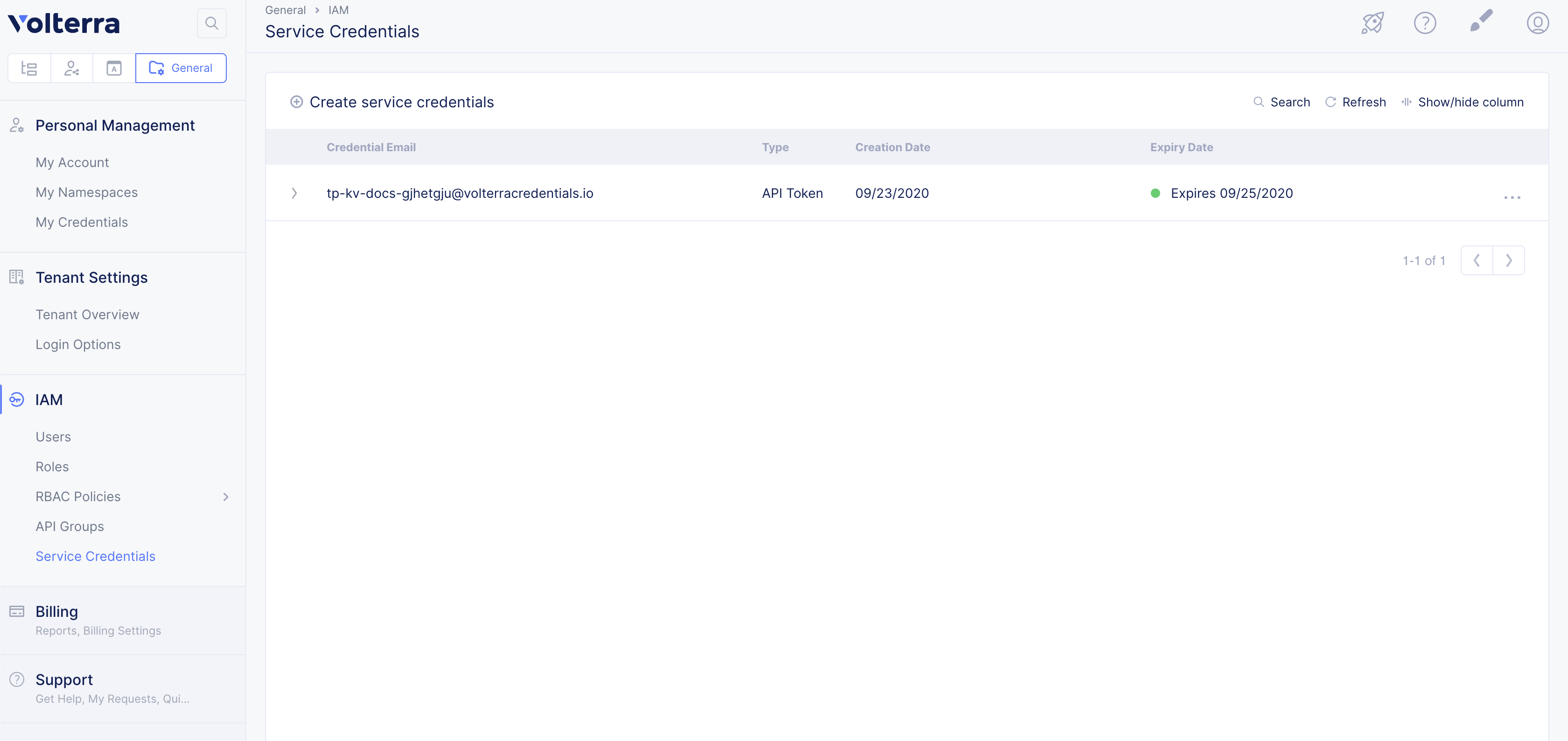Click Expires 09/25/2020 status
The height and width of the screenshot is (741, 1568).
(x=1232, y=194)
